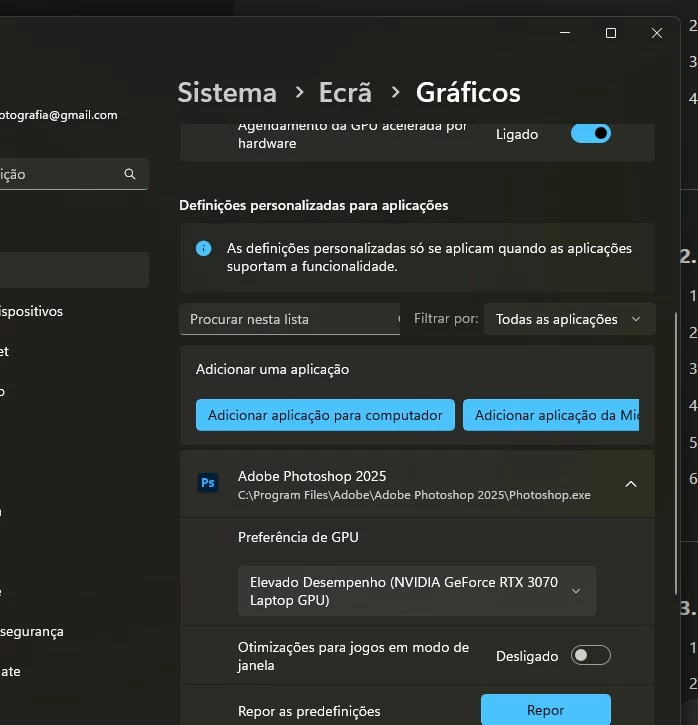The height and width of the screenshot is (725, 698).
Task: Click Adicionar aplicação para computador button
Action: pyautogui.click(x=325, y=415)
